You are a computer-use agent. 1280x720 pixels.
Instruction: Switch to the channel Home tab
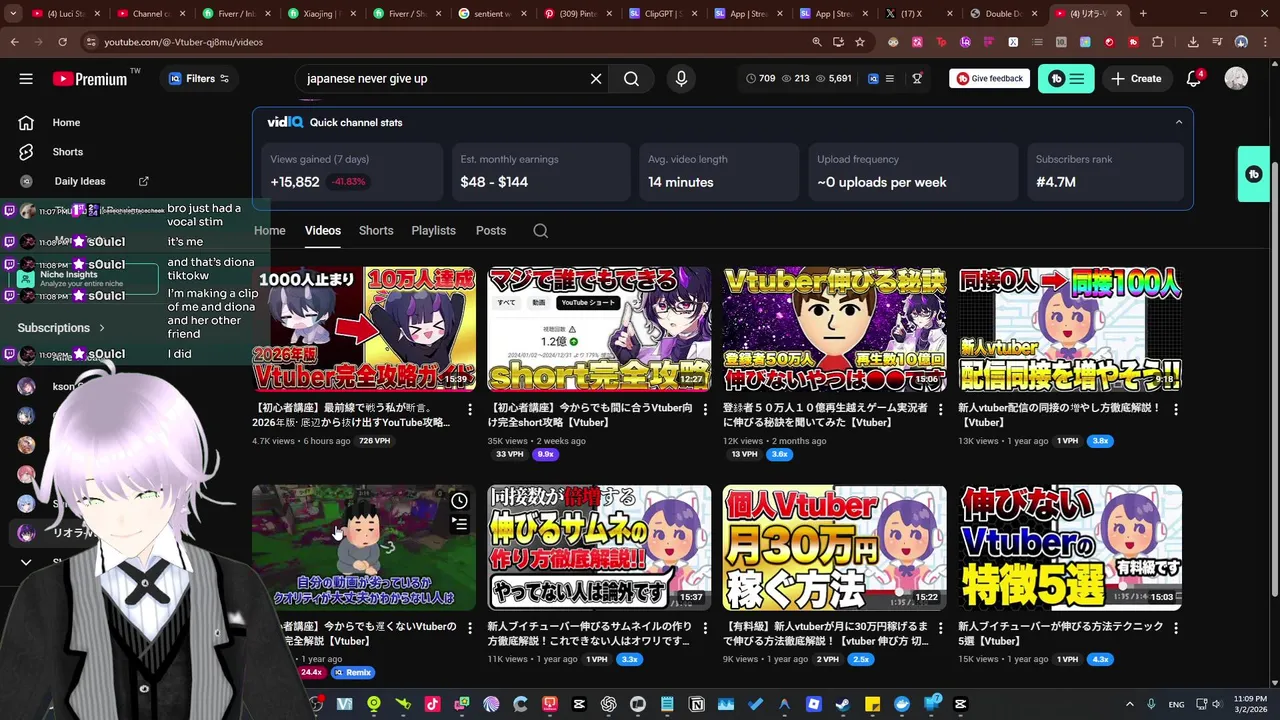pos(270,230)
